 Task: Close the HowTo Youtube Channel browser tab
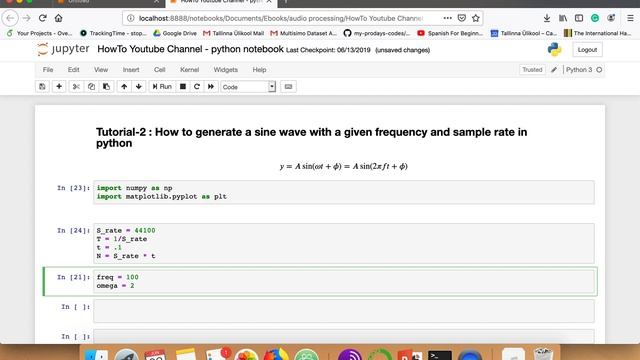pos(269,2)
